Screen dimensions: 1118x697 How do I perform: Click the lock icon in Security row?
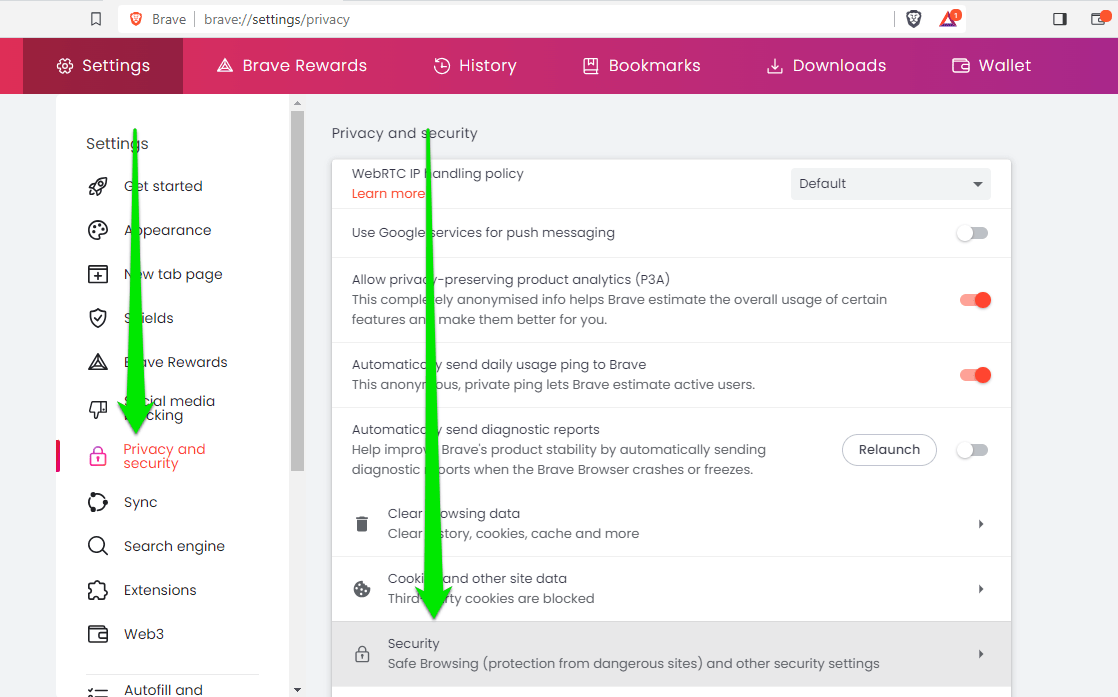[x=362, y=654]
